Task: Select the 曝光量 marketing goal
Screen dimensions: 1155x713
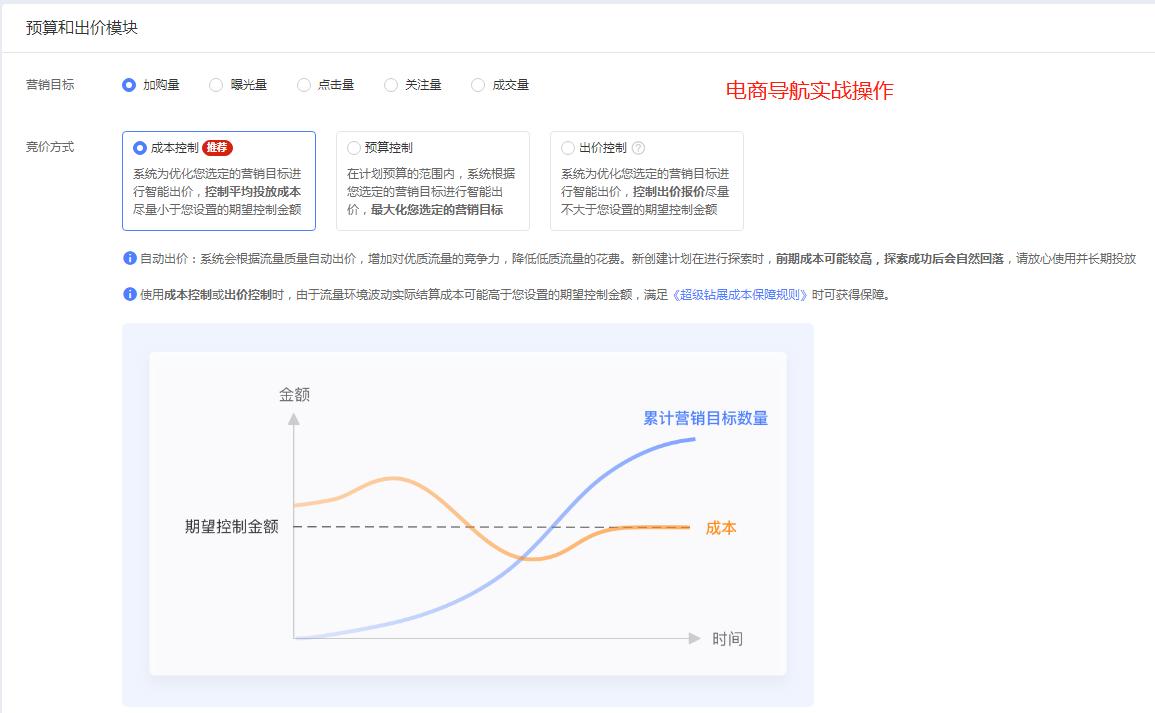Action: click(x=215, y=85)
